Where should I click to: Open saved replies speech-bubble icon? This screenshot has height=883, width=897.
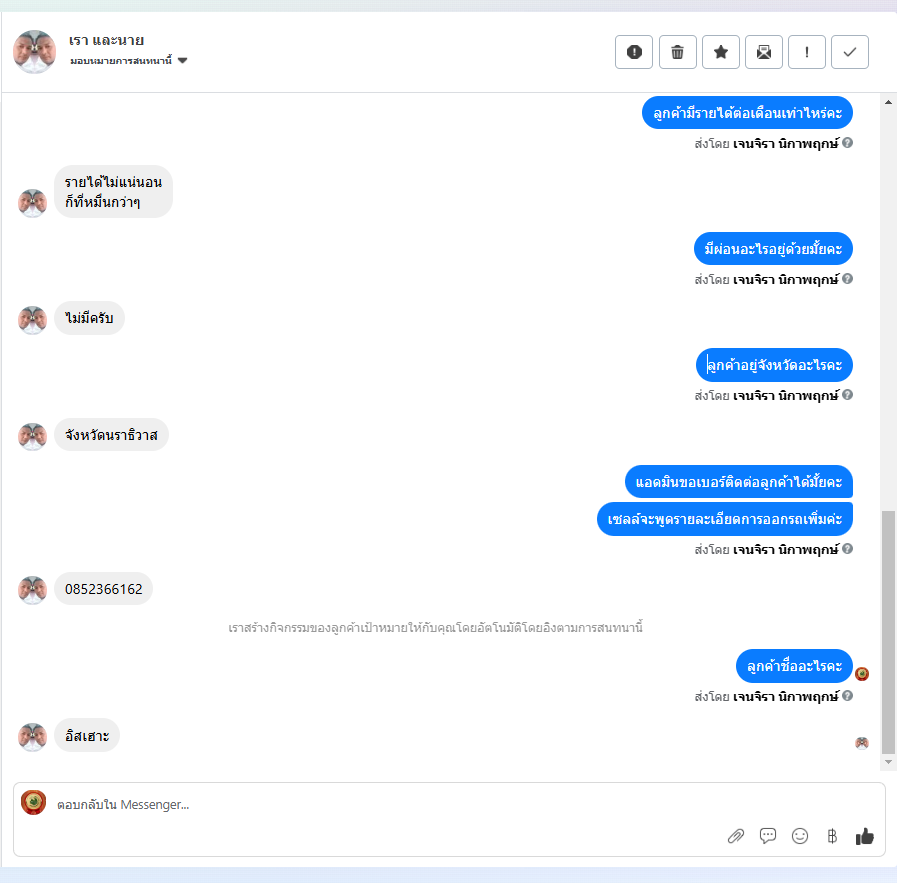tap(768, 836)
